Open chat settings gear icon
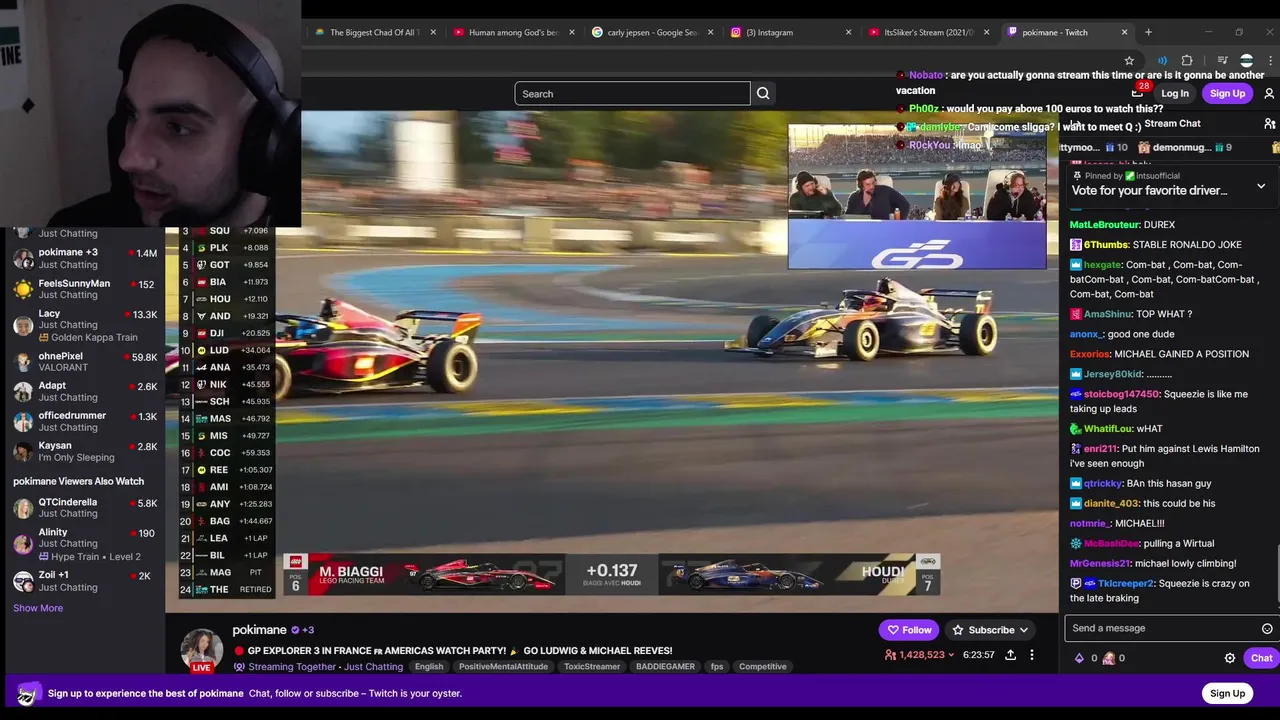Image resolution: width=1280 pixels, height=720 pixels. [1230, 658]
